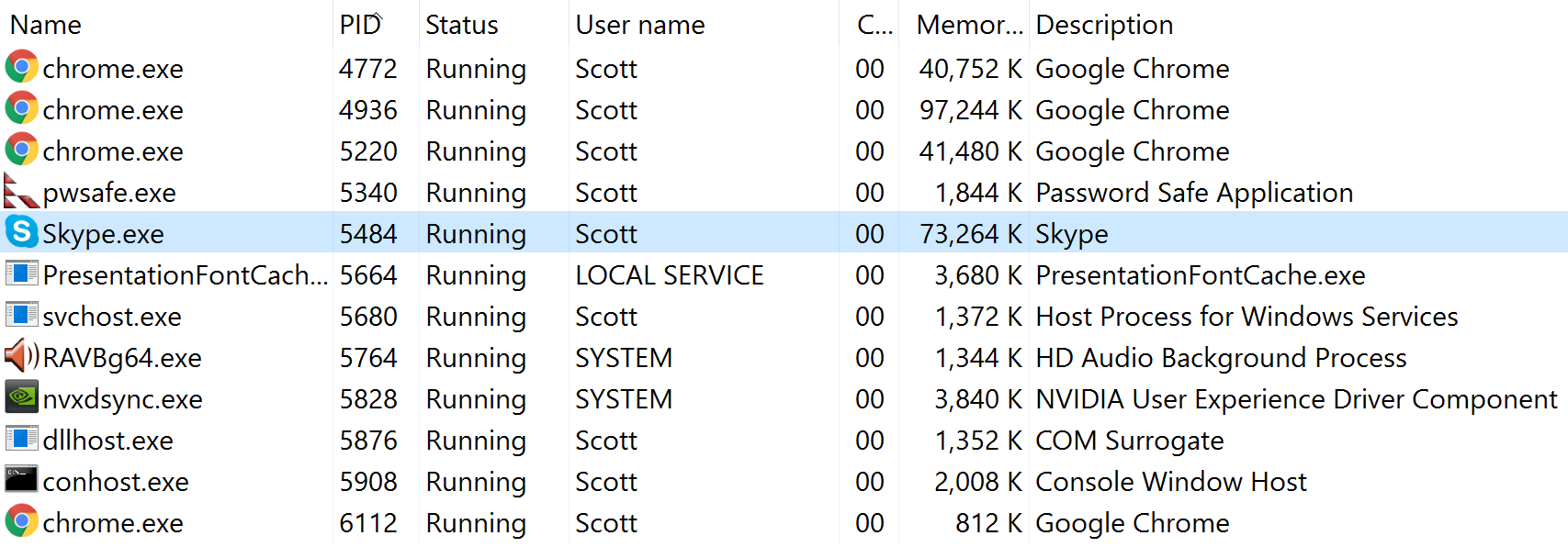Click the Password Safe Application description
Screen dimensions: 1568x547
1194,193
